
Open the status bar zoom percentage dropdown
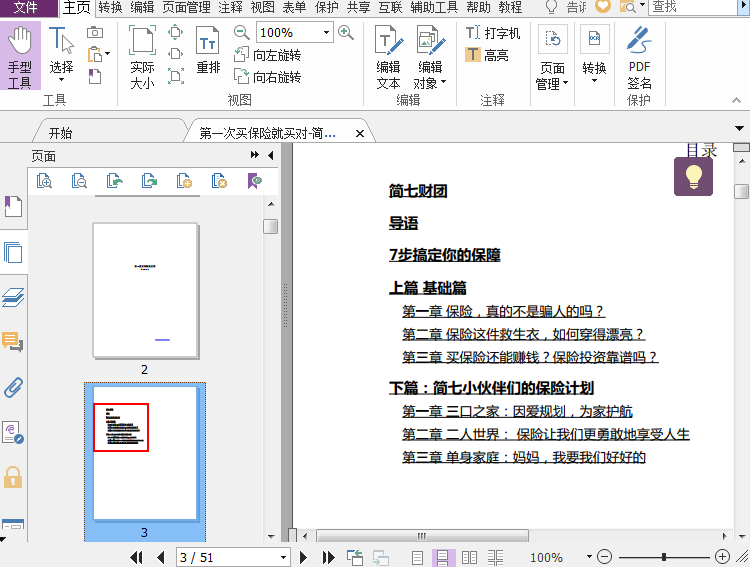589,556
